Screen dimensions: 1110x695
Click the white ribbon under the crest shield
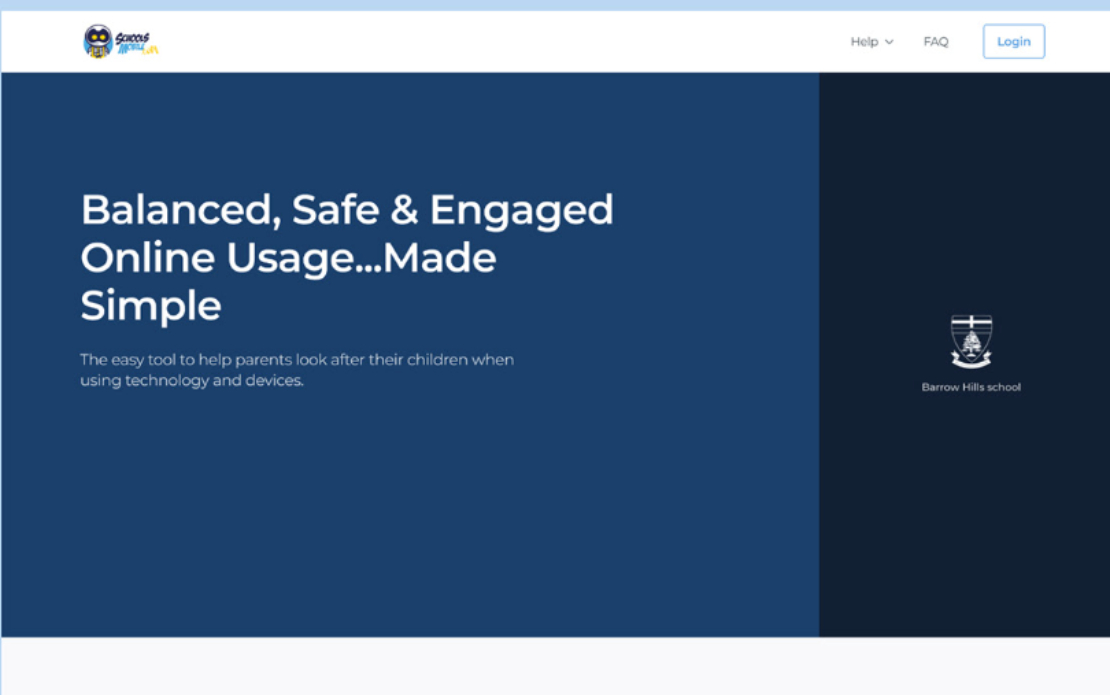pos(971,362)
